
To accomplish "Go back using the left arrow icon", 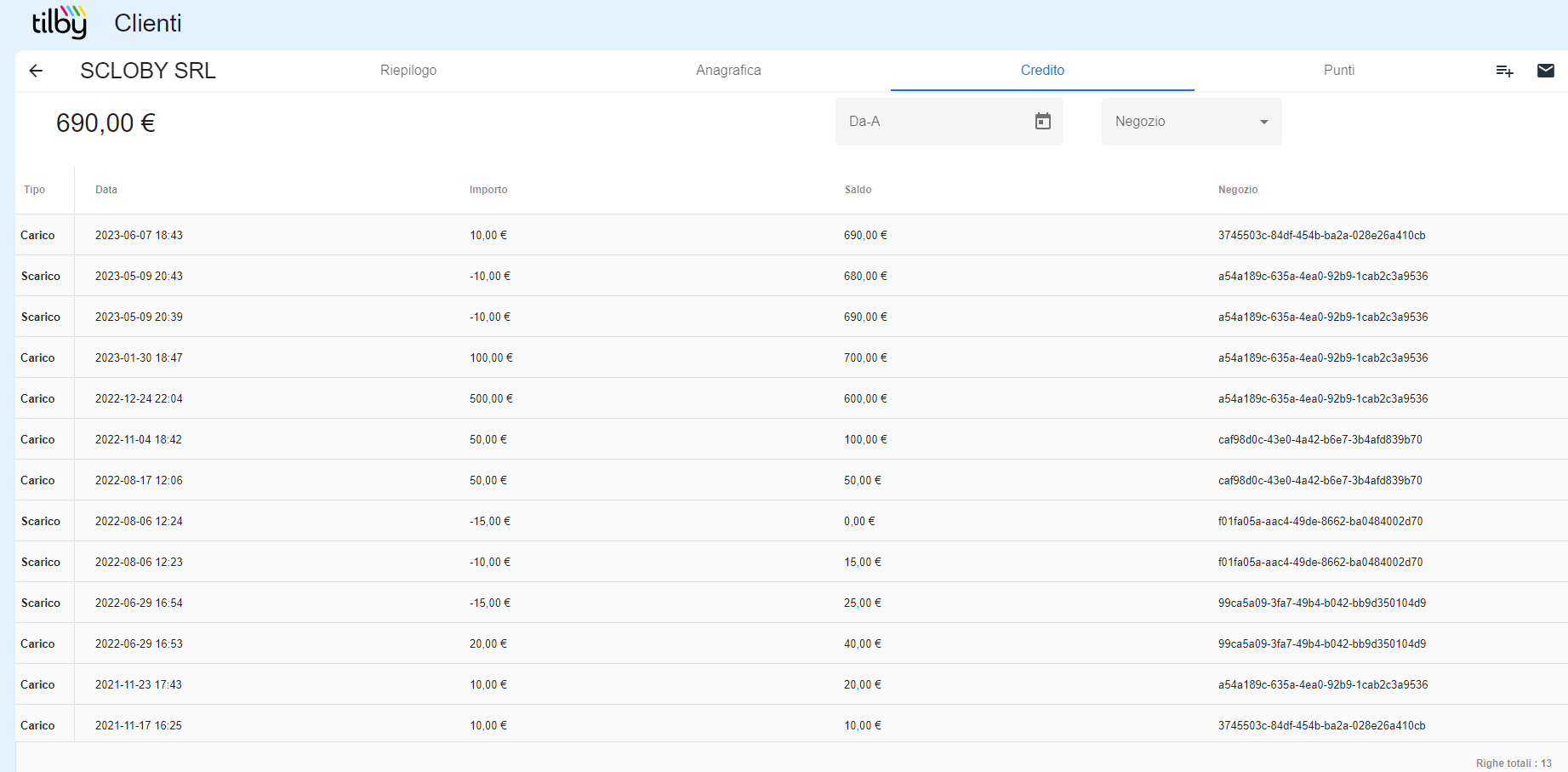I will coord(36,71).
